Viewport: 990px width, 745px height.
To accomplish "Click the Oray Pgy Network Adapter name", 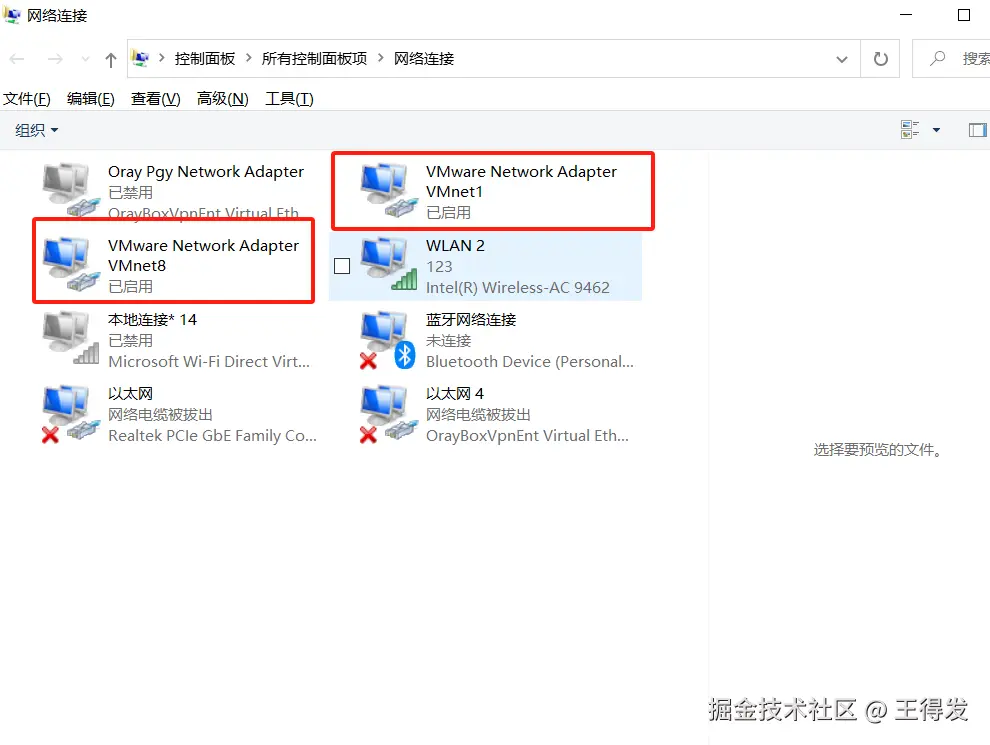I will coord(206,172).
